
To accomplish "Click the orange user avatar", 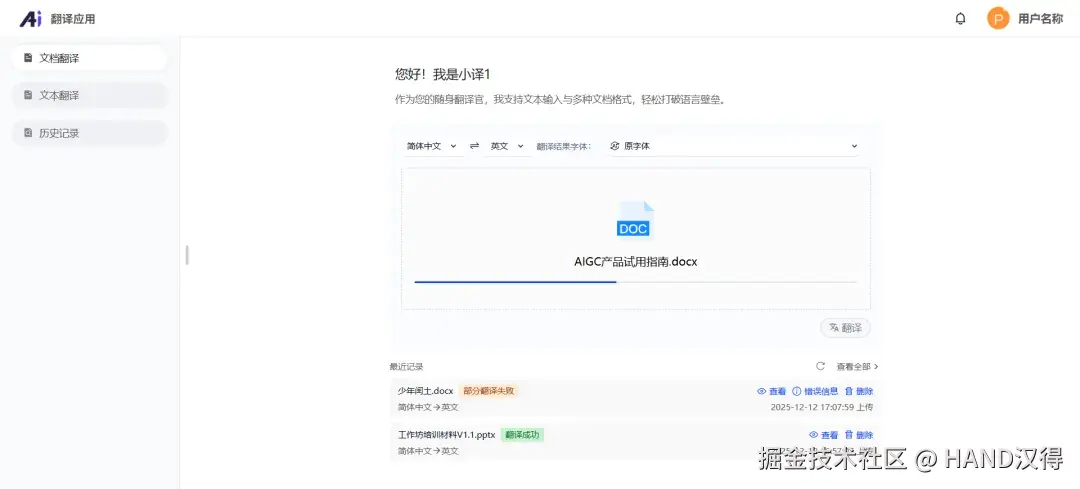I will 998,19.
